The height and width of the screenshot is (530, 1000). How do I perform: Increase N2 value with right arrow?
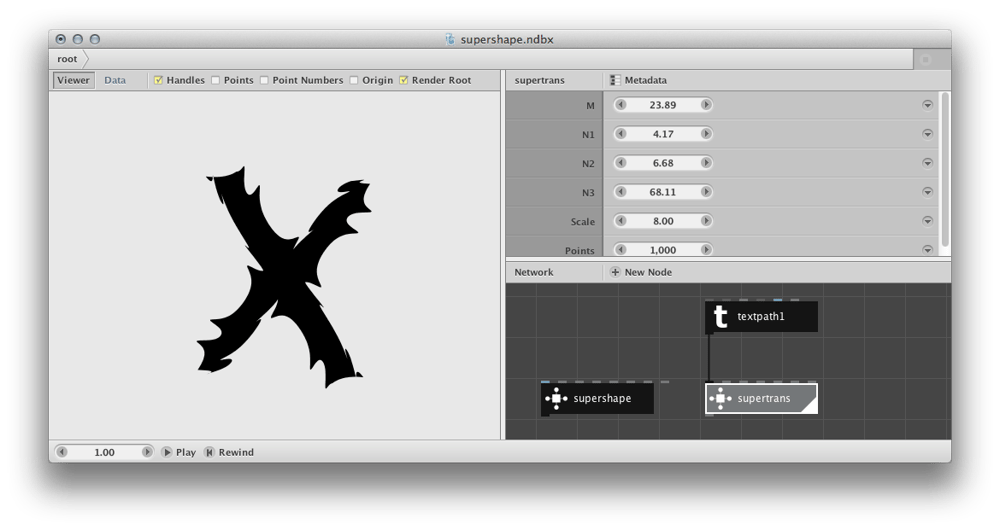pyautogui.click(x=706, y=163)
